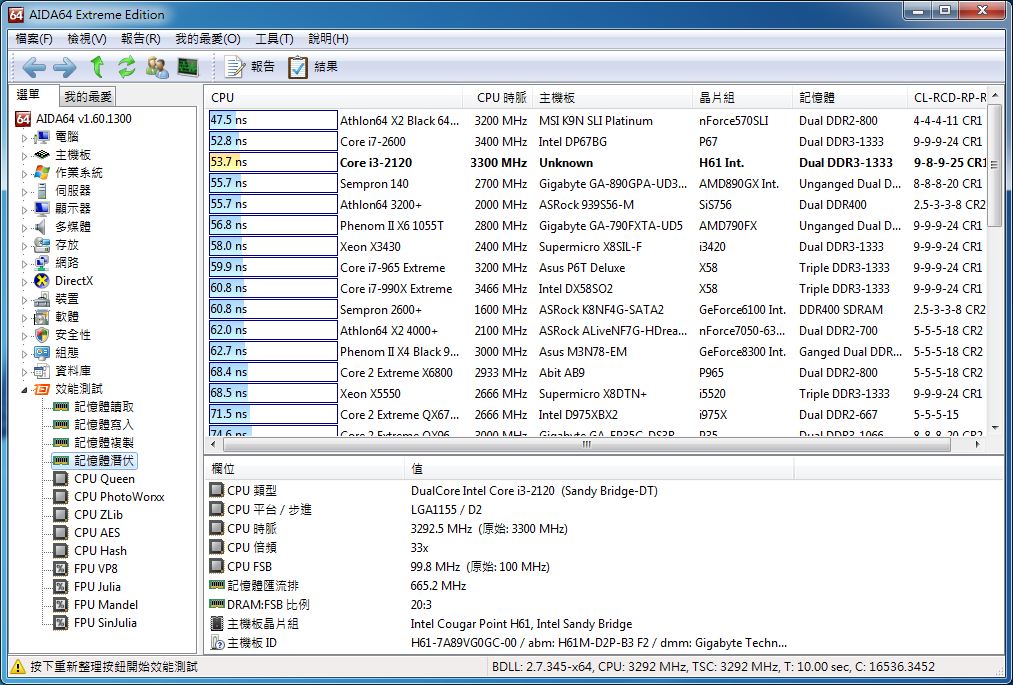Click the green Refresh toolbar icon
The width and height of the screenshot is (1013, 685).
(x=127, y=67)
